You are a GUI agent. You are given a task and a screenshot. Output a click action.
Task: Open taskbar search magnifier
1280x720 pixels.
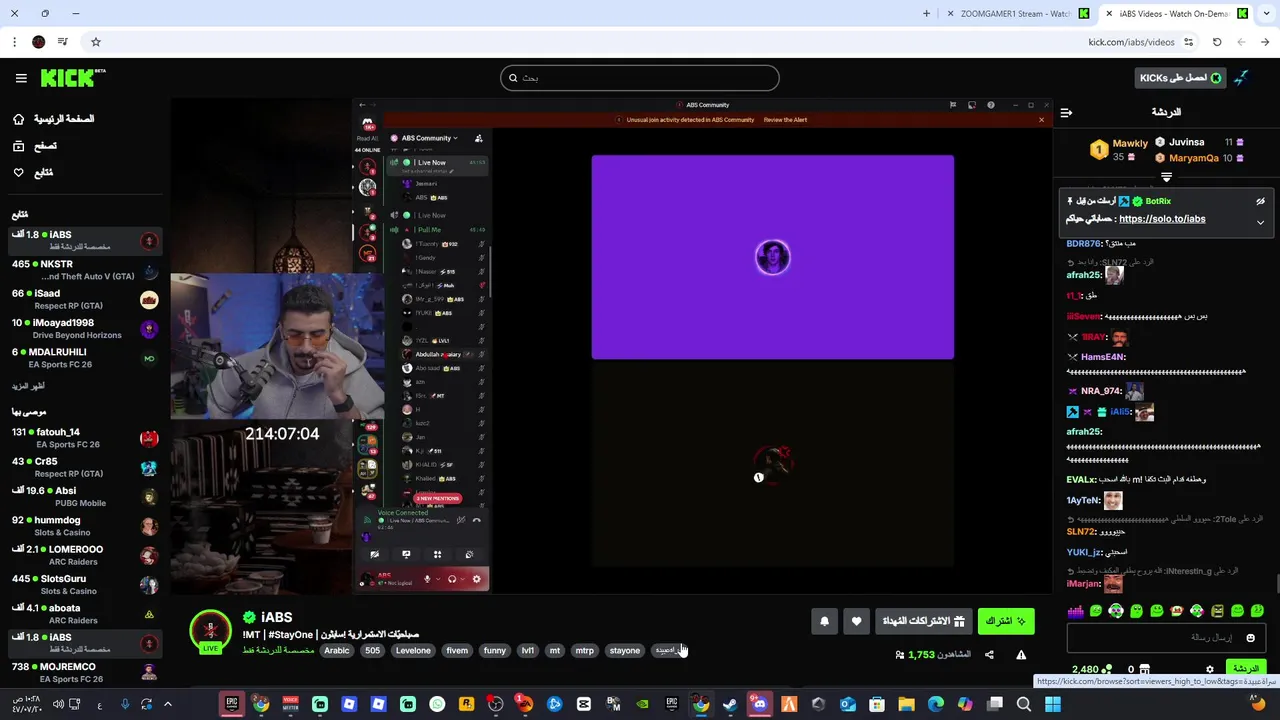[1024, 704]
